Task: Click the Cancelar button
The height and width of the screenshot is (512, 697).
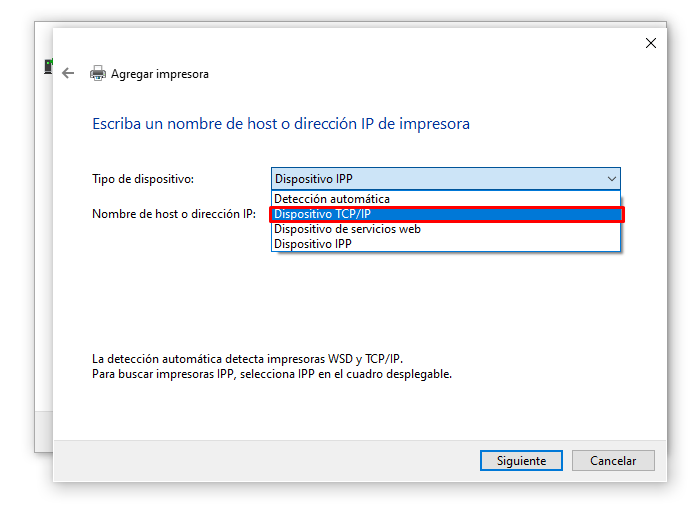Action: coord(613,461)
